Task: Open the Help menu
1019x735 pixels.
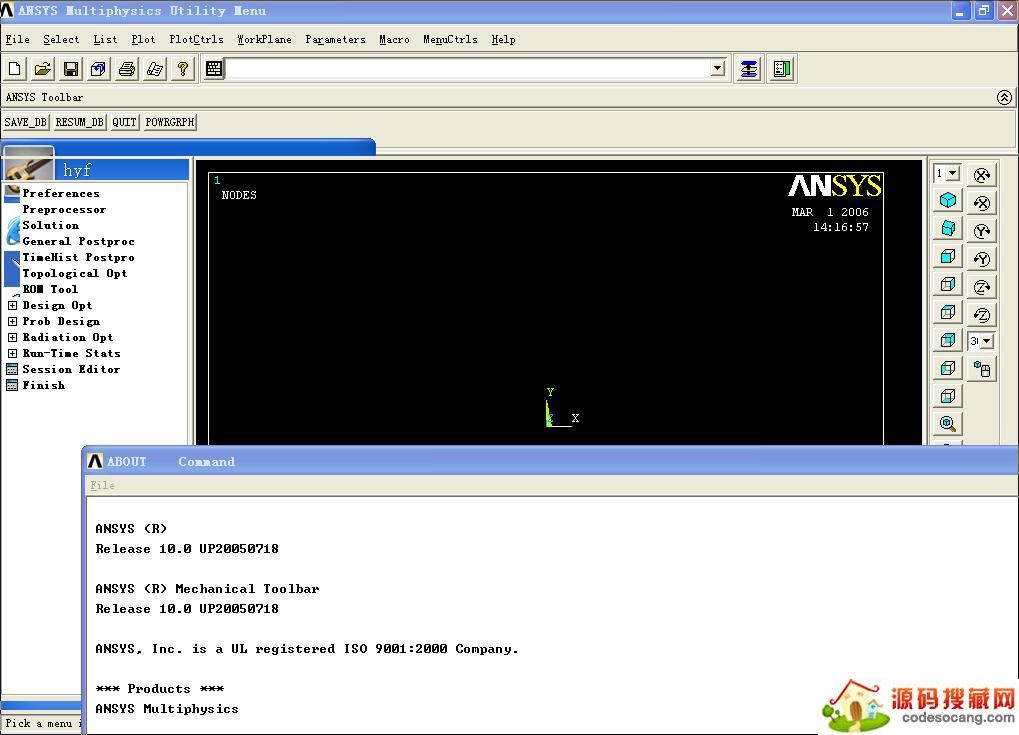Action: 504,40
